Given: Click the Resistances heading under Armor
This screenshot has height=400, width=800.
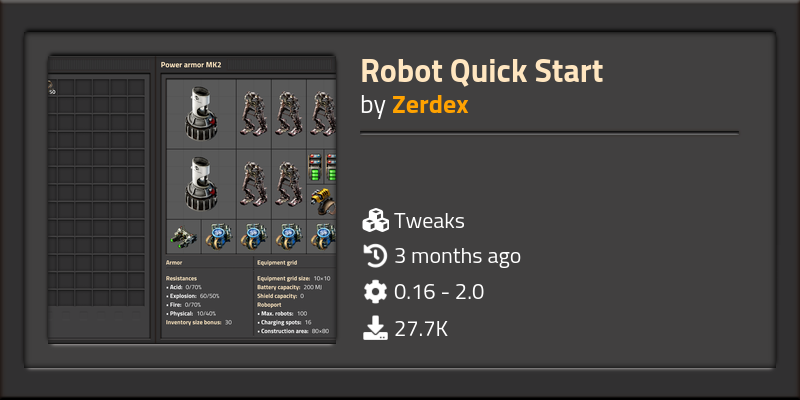Looking at the screenshot, I should [182, 278].
